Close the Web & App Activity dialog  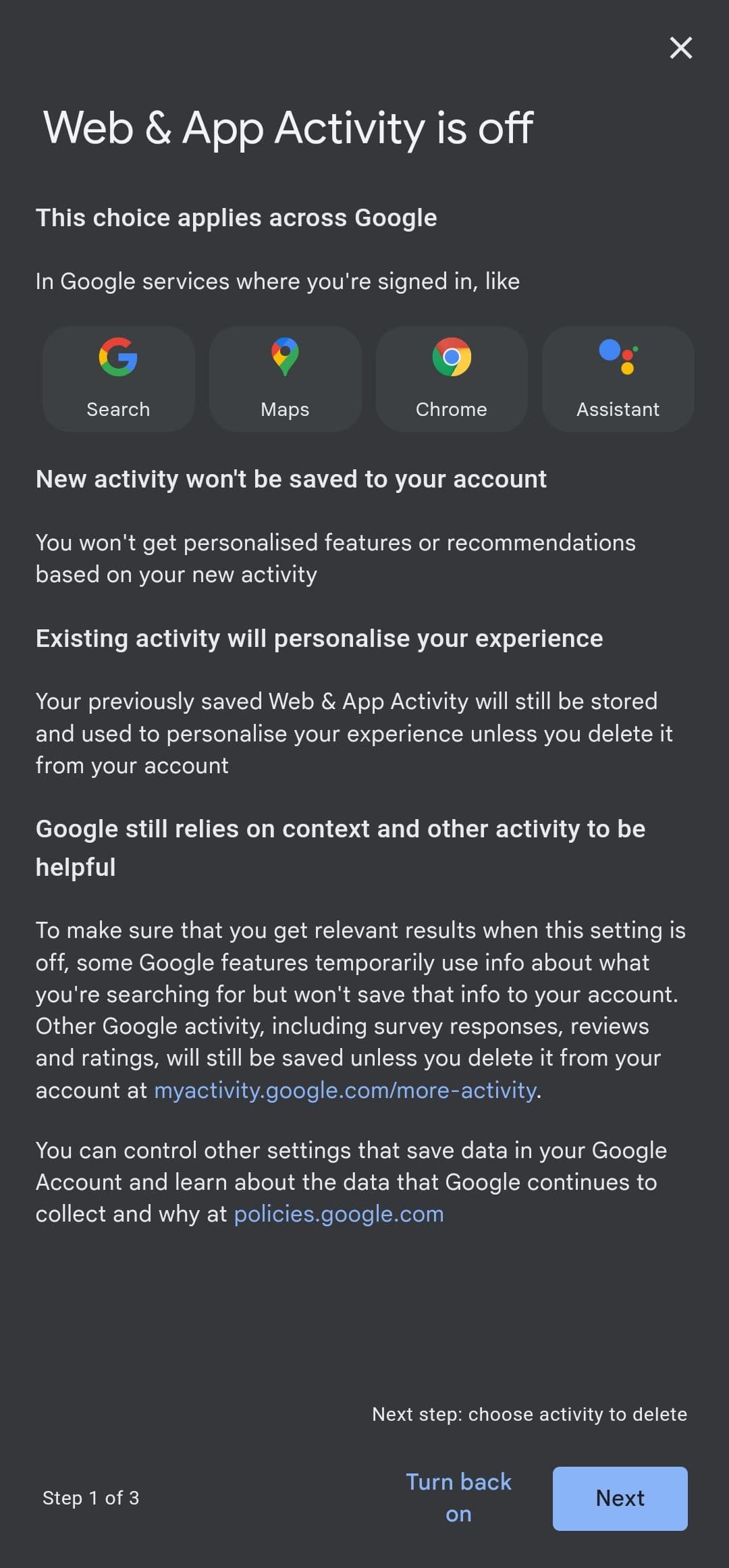click(680, 48)
